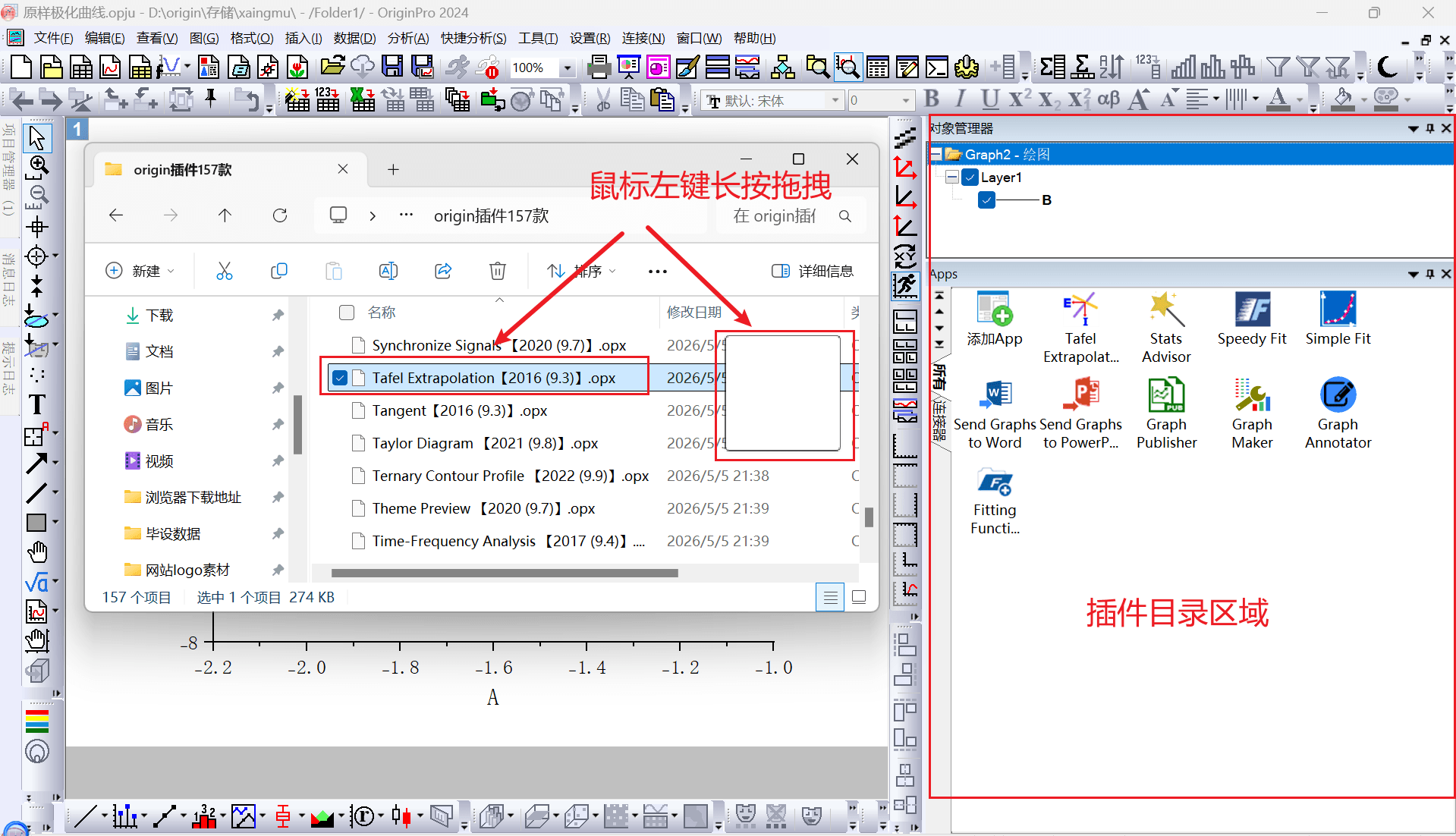Click the Copy icon in File Explorer
The height and width of the screenshot is (836, 1456).
click(x=279, y=271)
